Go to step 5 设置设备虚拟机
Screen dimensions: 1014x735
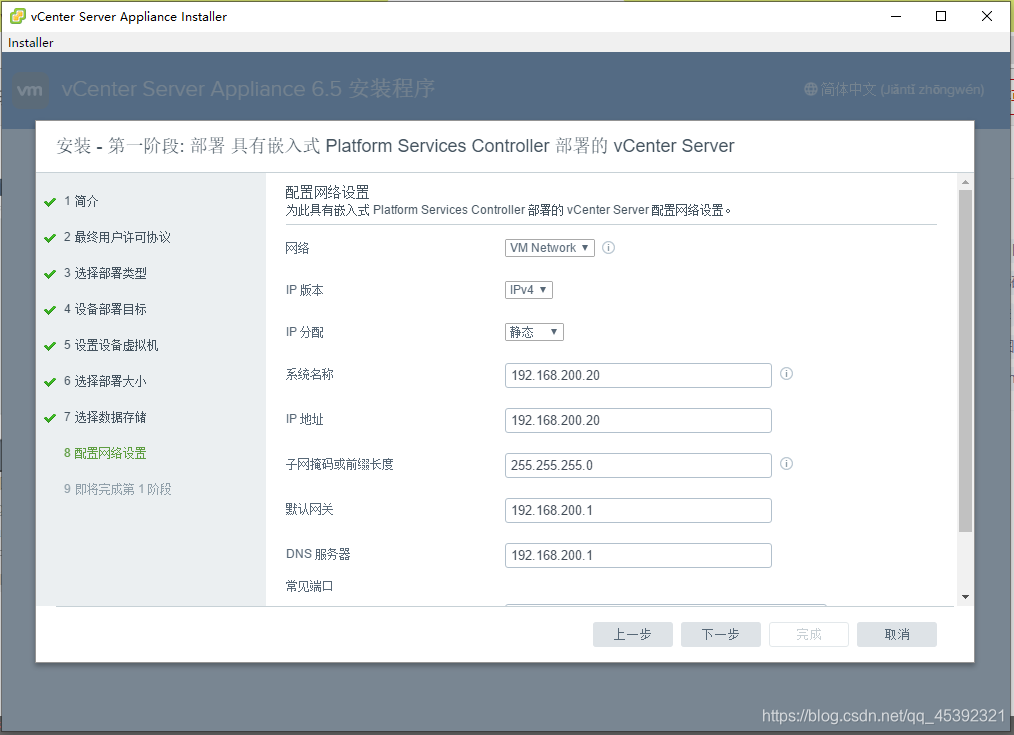coord(111,345)
